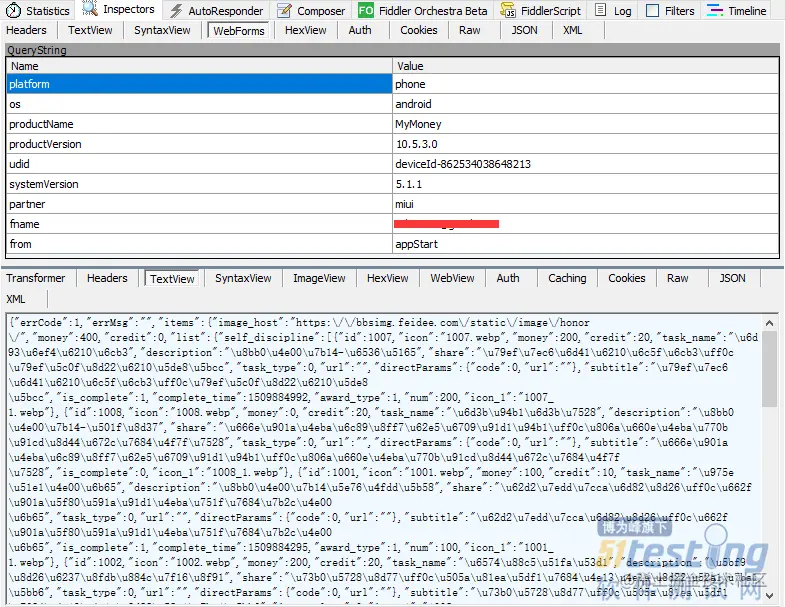This screenshot has width=785, height=607.
Task: Click the FiddlerScript JS icon
Action: [508, 11]
